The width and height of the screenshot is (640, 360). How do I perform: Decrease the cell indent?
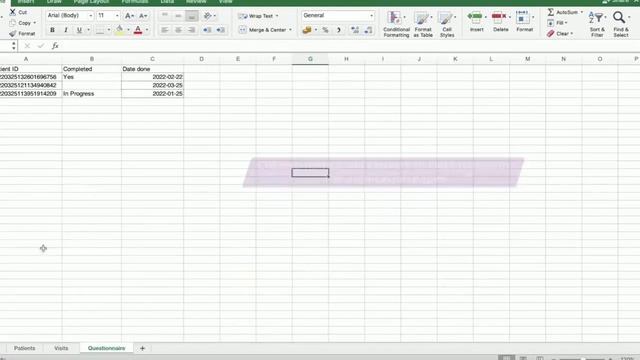(x=207, y=30)
